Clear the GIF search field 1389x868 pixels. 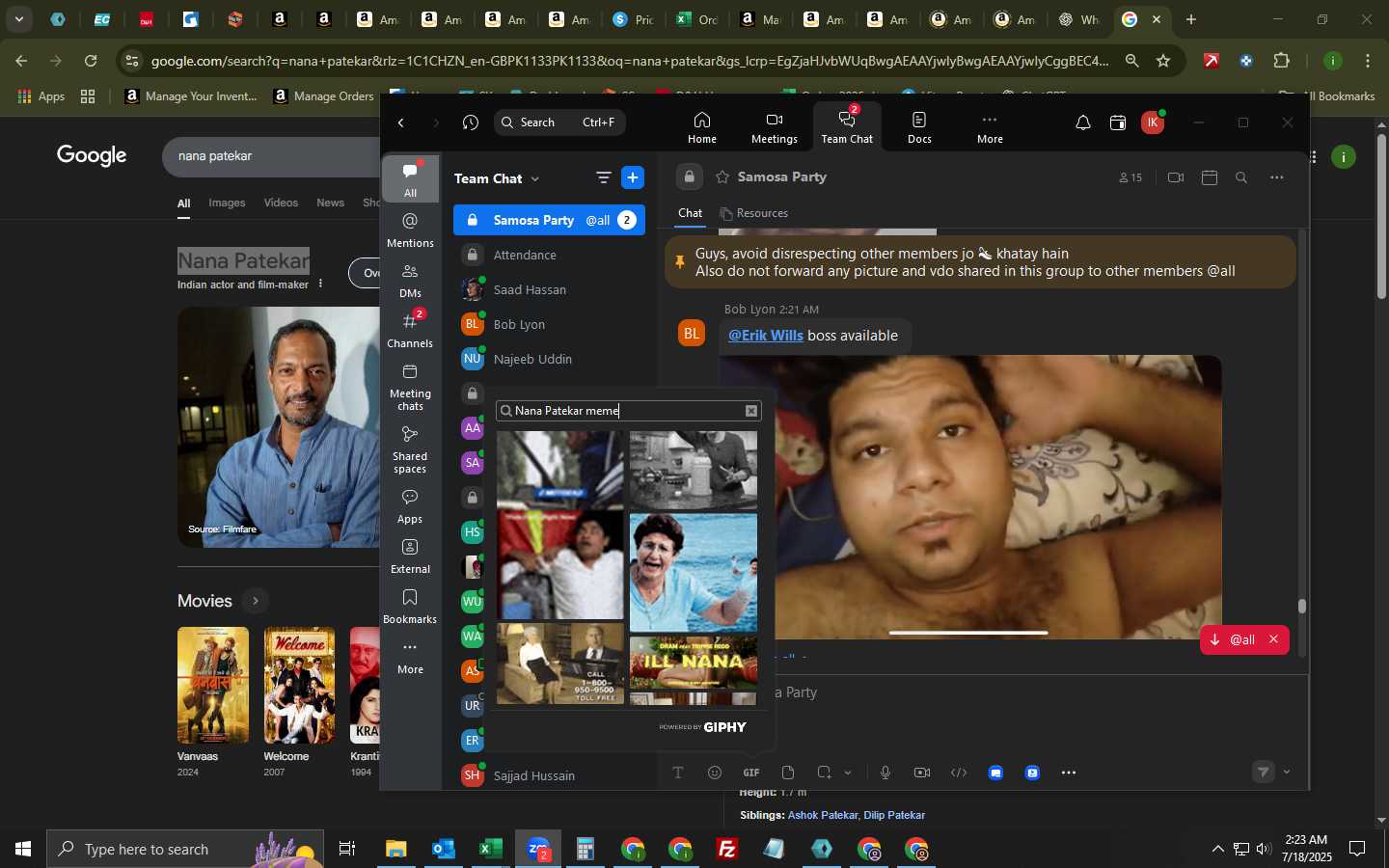tap(751, 411)
